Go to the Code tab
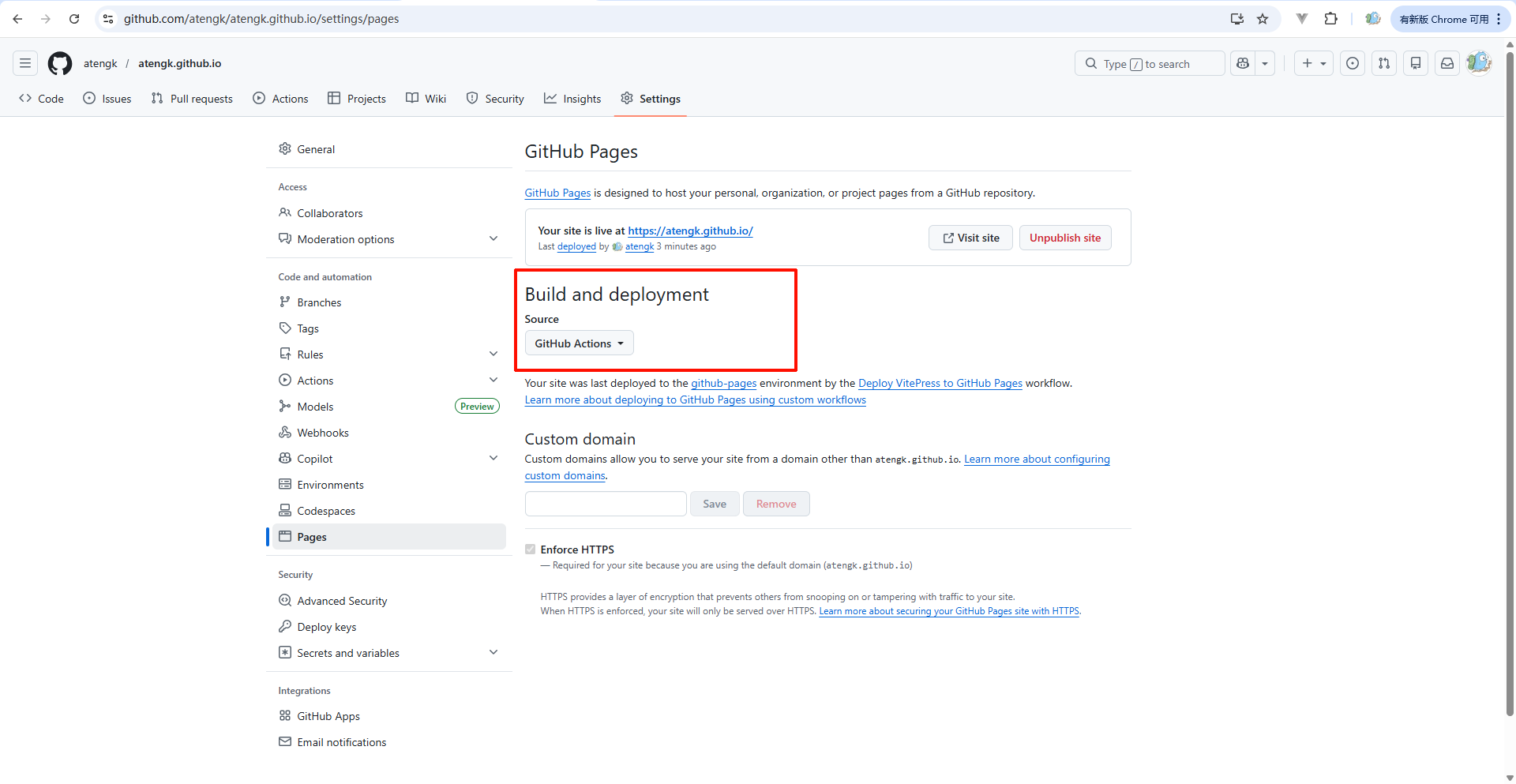Image resolution: width=1516 pixels, height=784 pixels. 41,99
